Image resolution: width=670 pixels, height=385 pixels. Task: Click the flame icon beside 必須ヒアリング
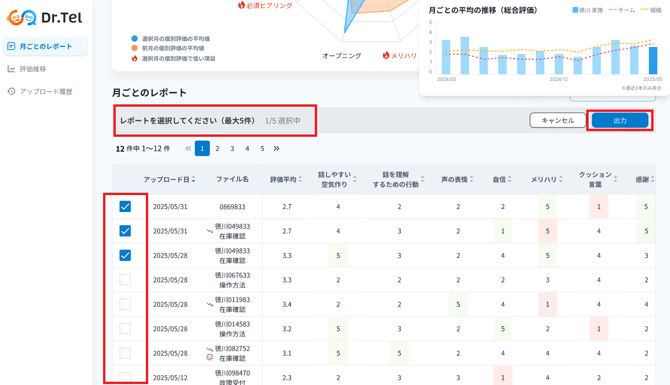tap(241, 5)
